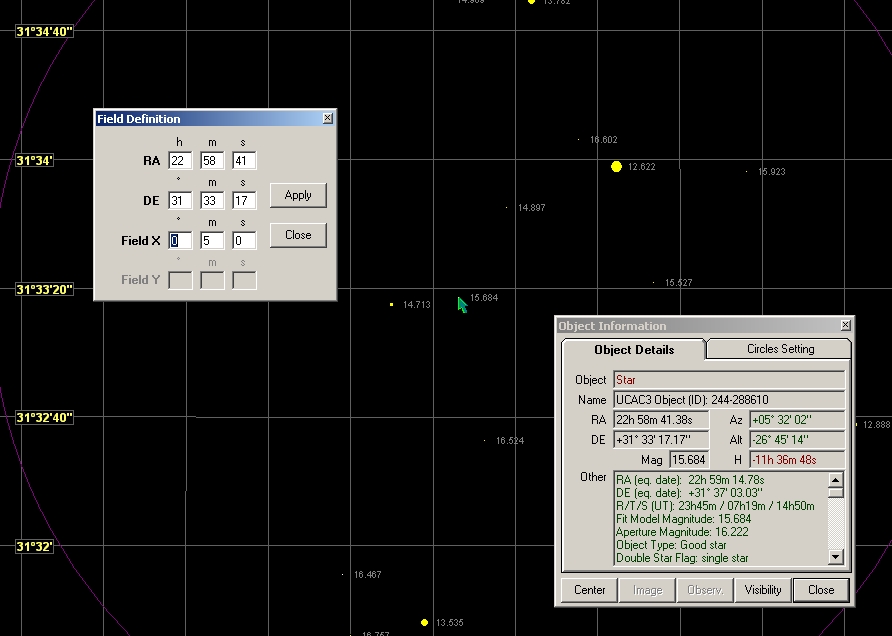Click the RA hours field showing 22
892x636 pixels.
pos(180,160)
